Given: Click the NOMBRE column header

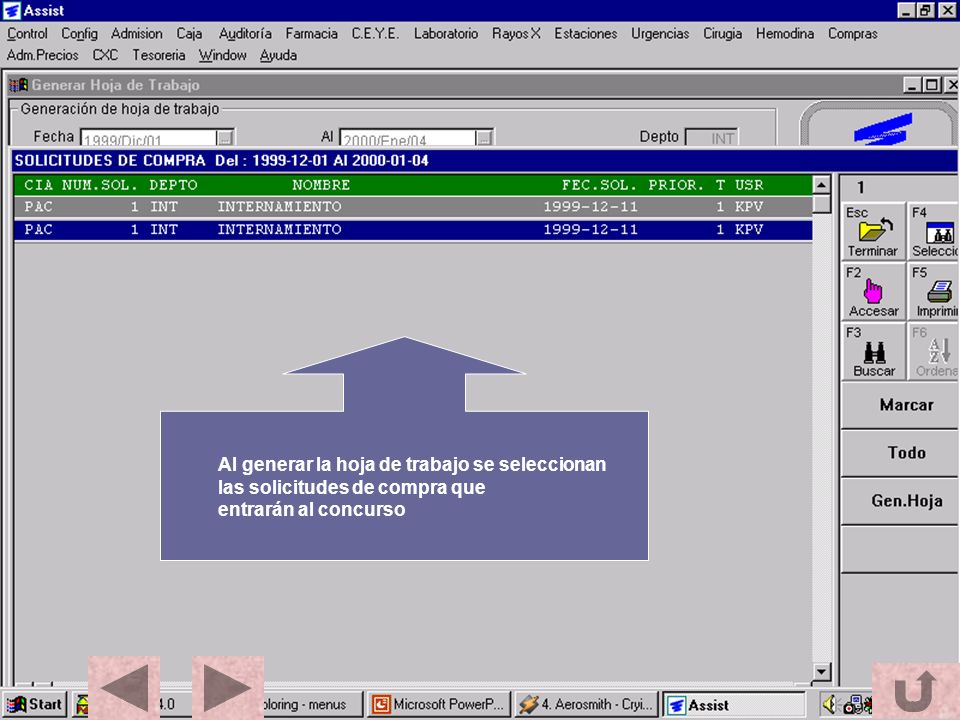Looking at the screenshot, I should [x=321, y=185].
